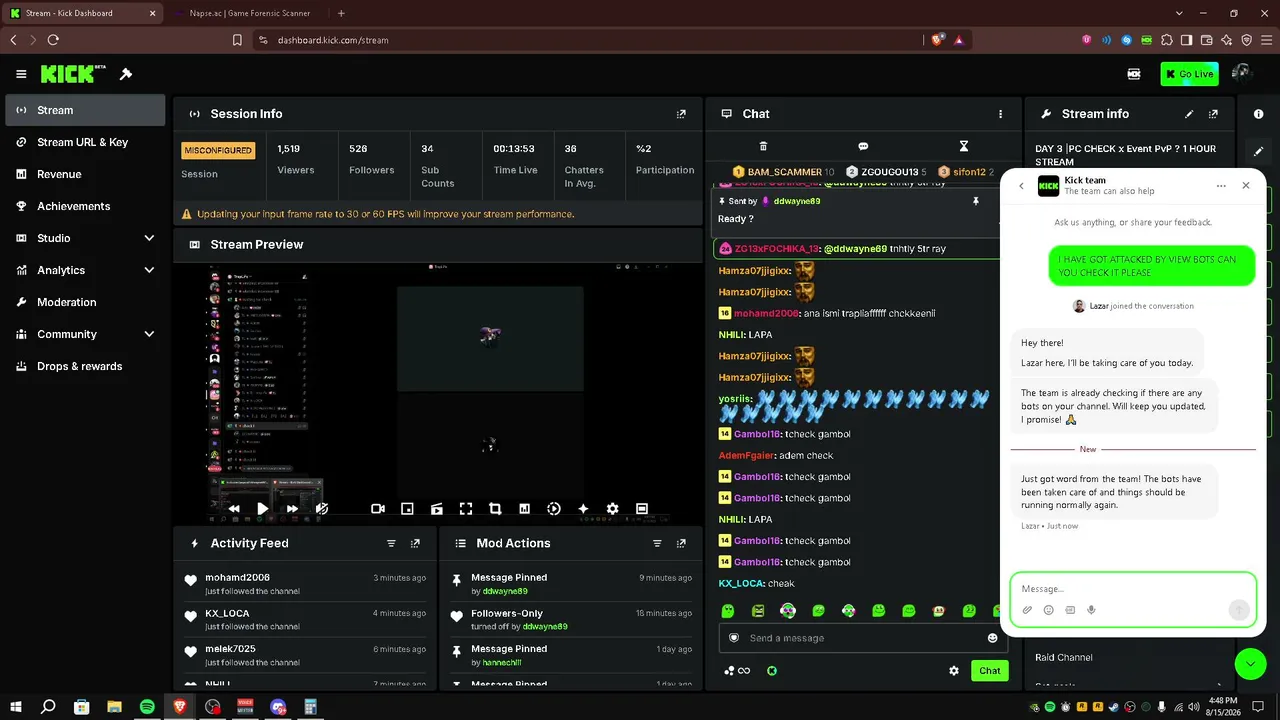Attach a file in Kick team support chat
The image size is (1280, 720).
tap(1027, 610)
